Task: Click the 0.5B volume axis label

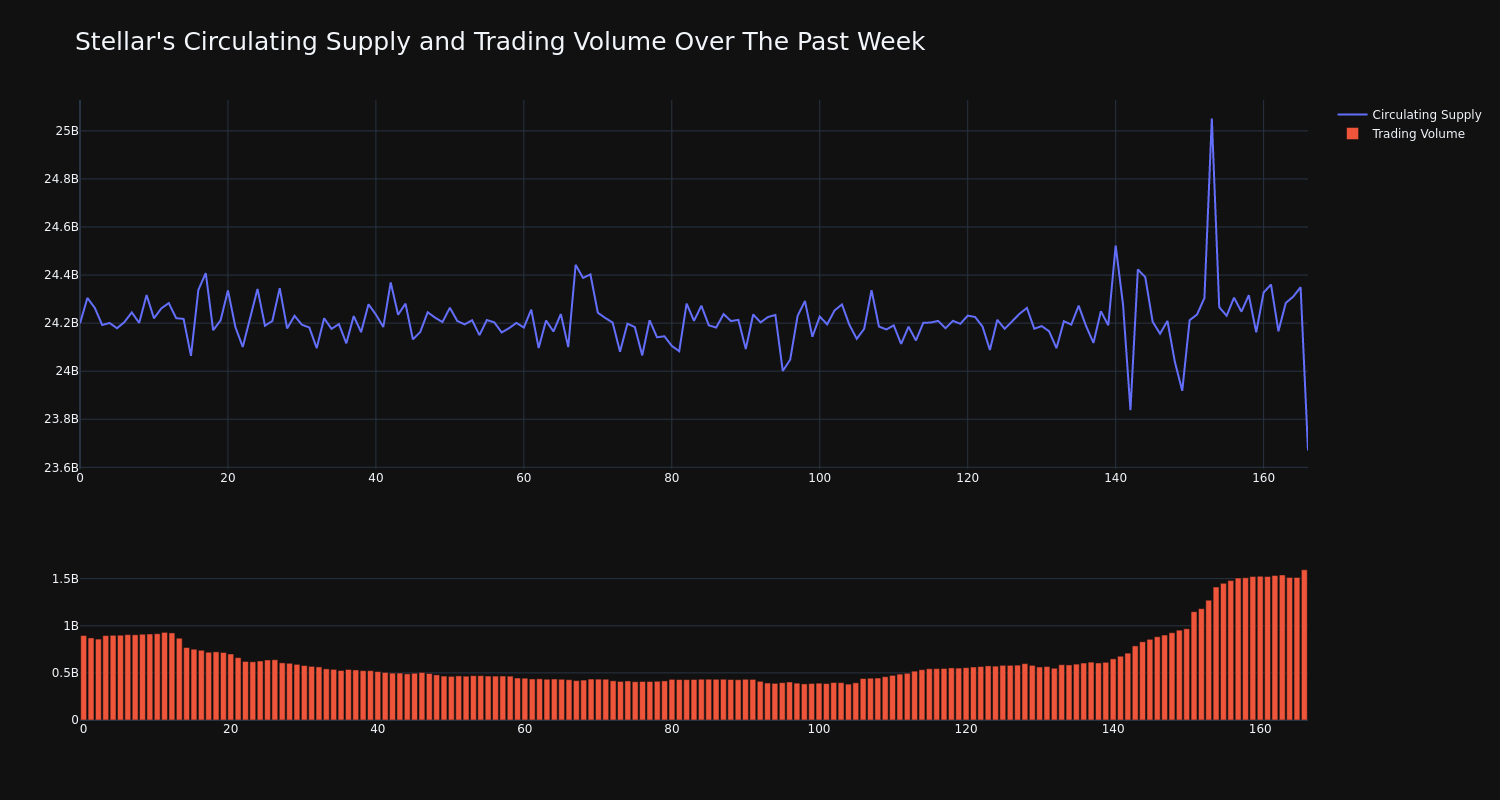Action: click(x=65, y=673)
